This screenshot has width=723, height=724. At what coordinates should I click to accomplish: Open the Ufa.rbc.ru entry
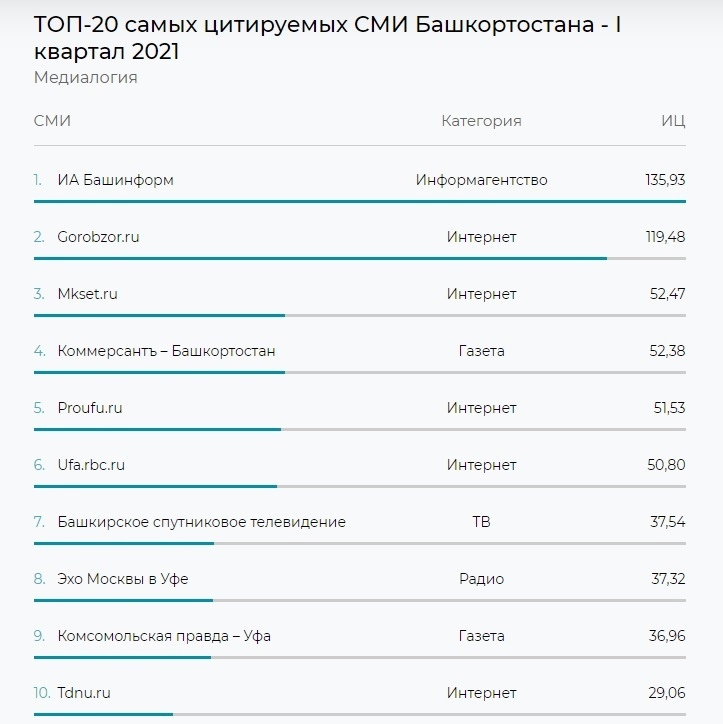pos(91,465)
